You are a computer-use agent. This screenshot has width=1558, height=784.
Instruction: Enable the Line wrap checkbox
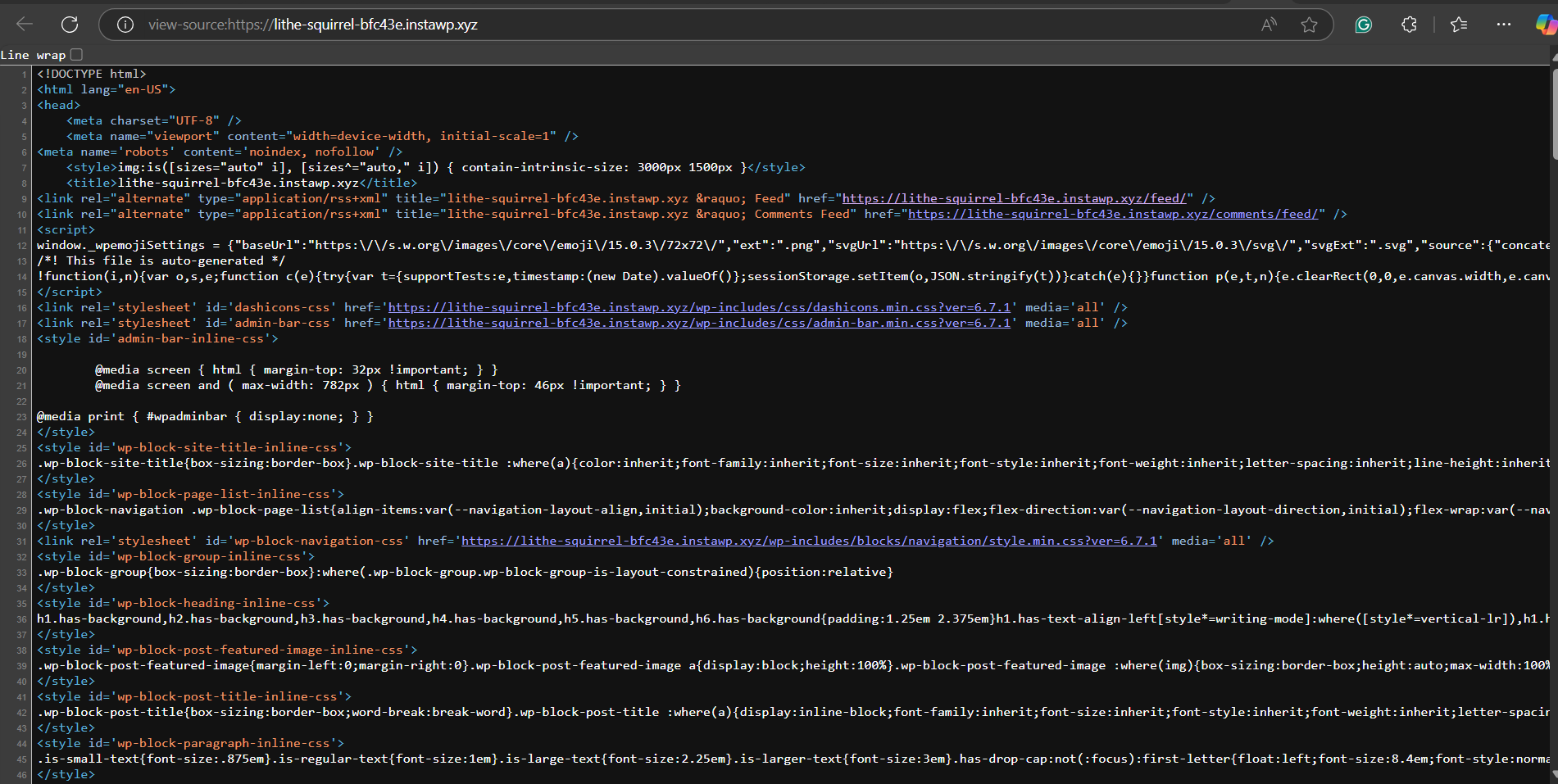point(77,55)
